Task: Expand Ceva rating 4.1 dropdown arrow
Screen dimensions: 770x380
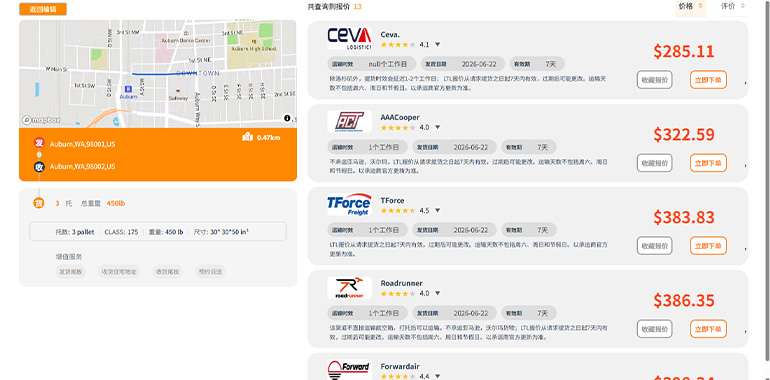Action: point(438,45)
